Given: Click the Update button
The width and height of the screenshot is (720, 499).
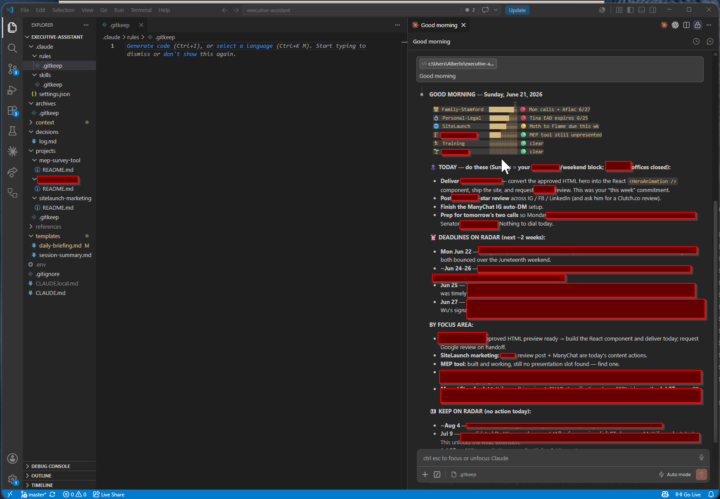Looking at the screenshot, I should pos(517,10).
